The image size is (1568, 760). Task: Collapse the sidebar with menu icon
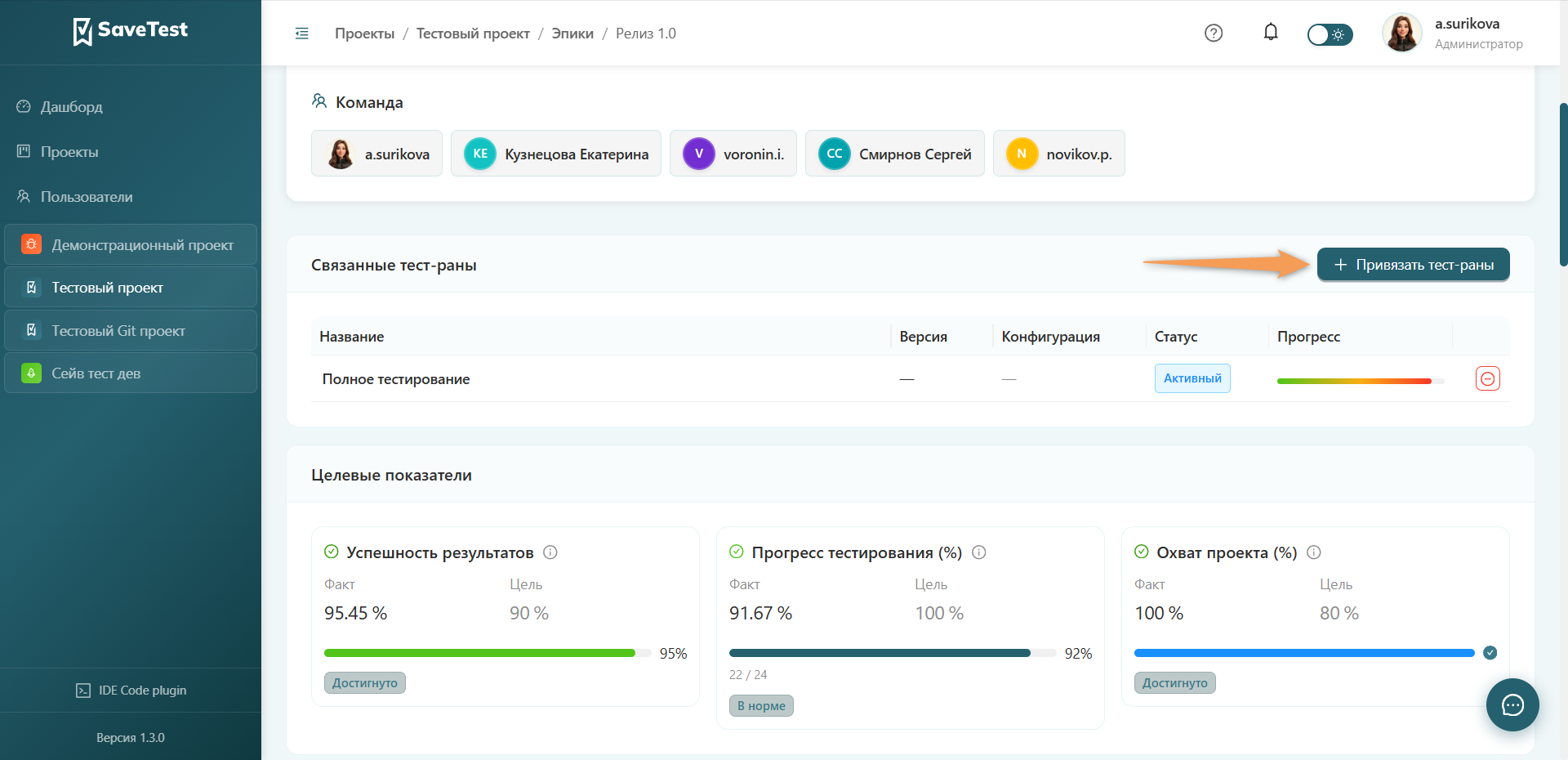tap(301, 34)
